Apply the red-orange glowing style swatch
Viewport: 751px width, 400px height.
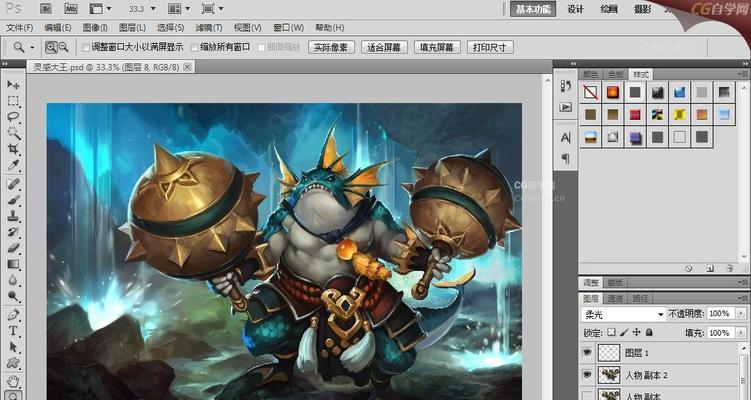(x=613, y=92)
